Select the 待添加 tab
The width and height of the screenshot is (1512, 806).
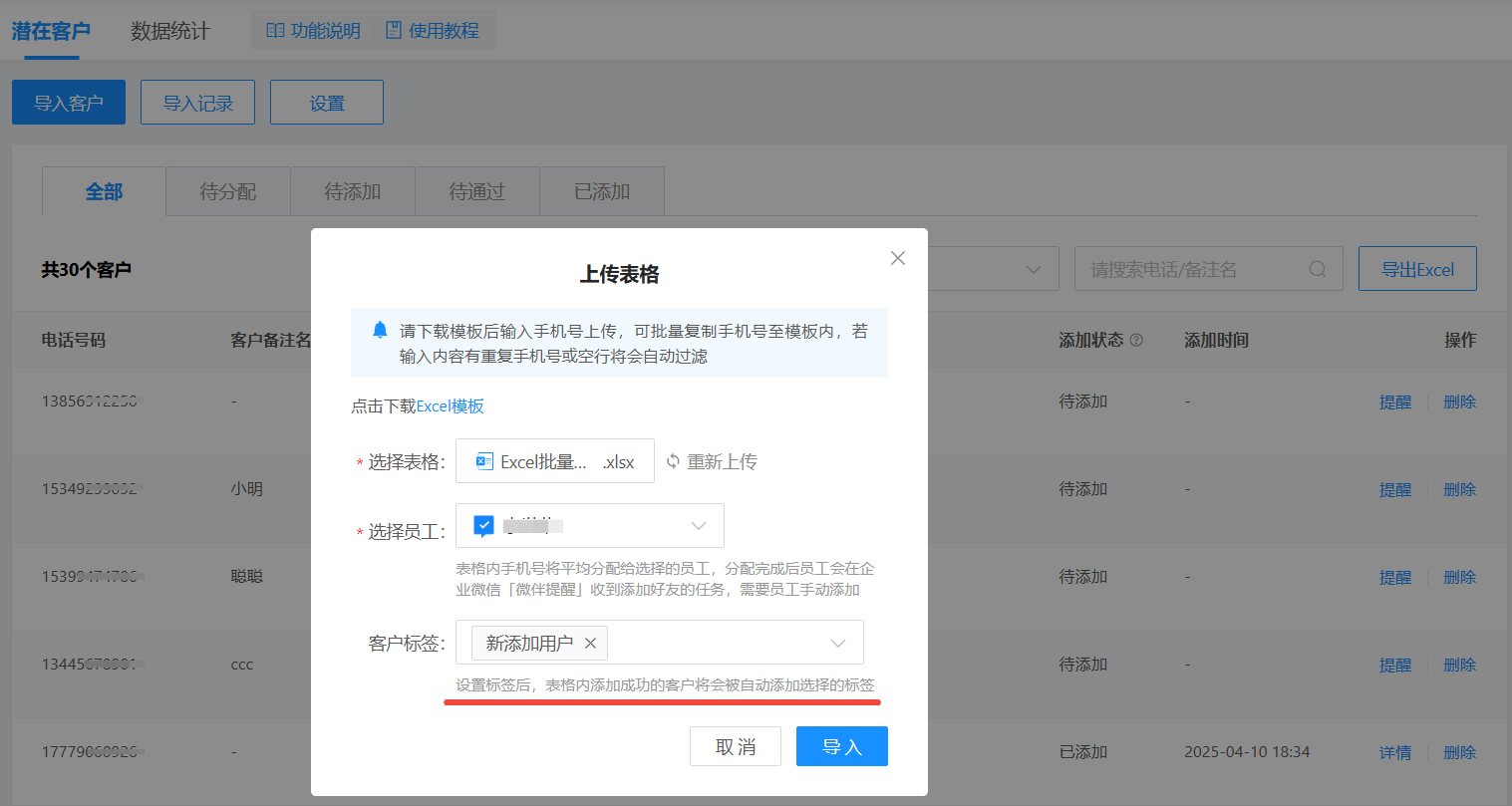(x=353, y=191)
